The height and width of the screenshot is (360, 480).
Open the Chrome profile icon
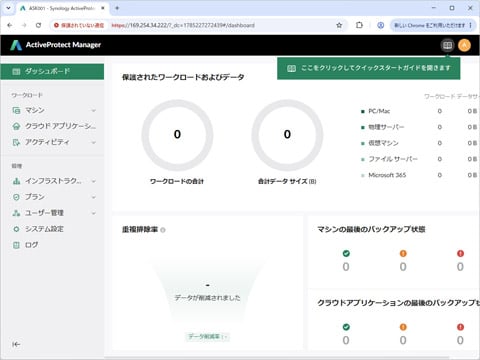coord(380,25)
